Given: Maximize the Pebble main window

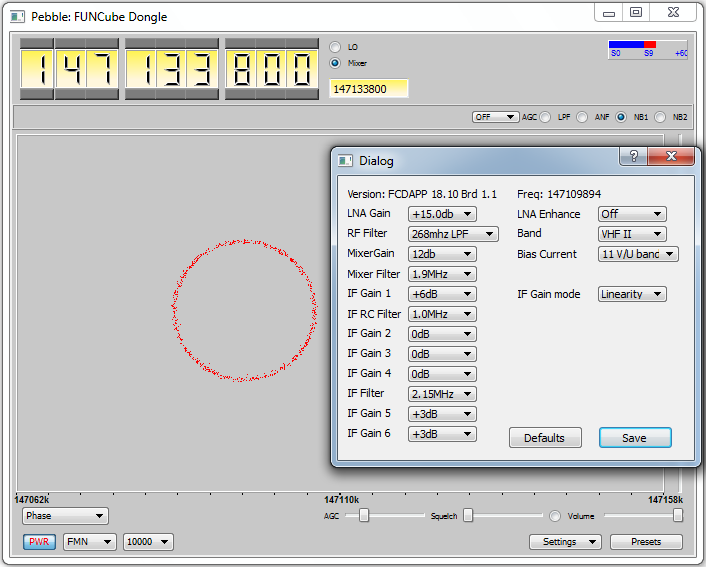Looking at the screenshot, I should click(636, 12).
